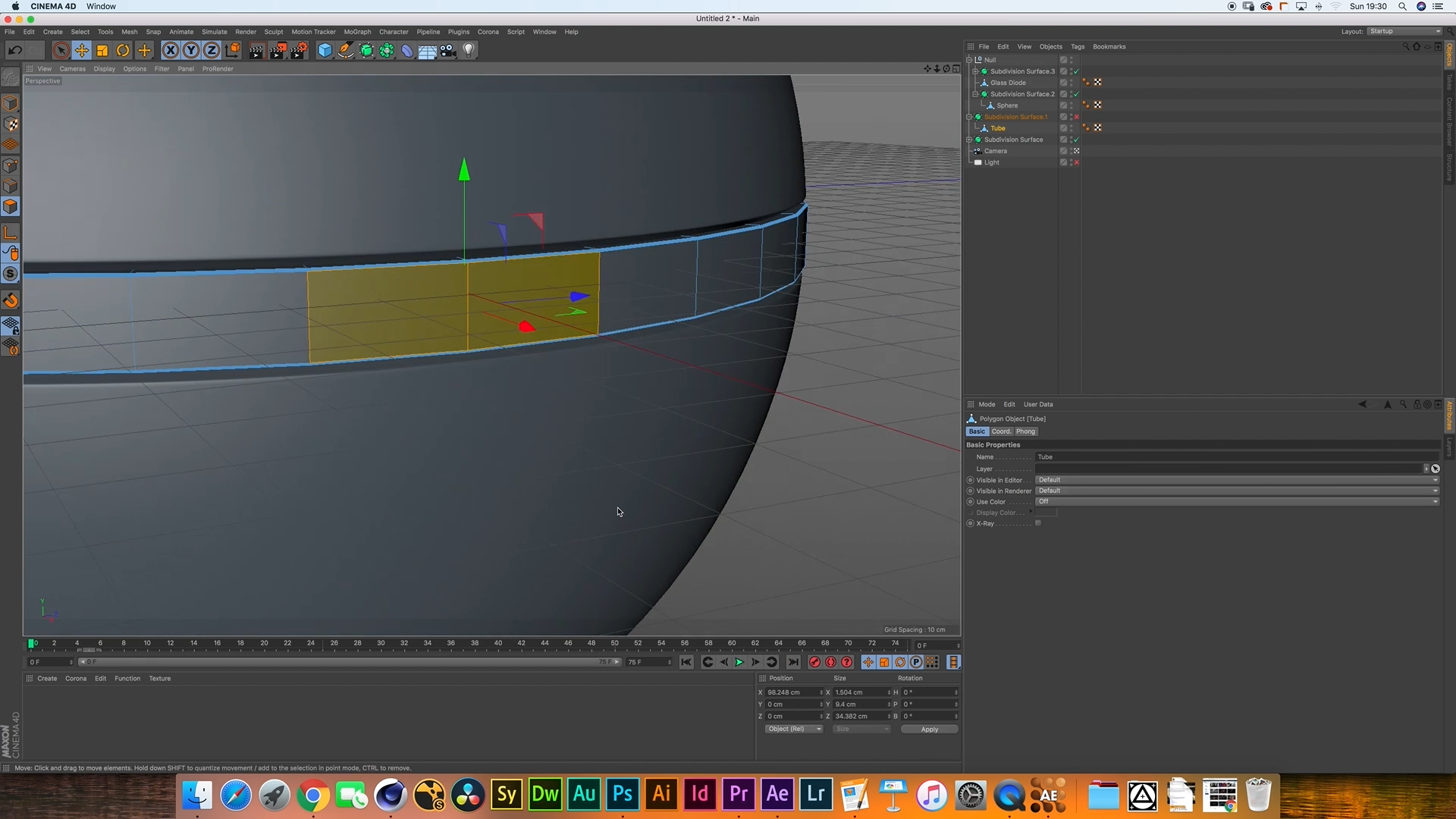Toggle the X-Ray checkbox
Viewport: 1456px width, 819px height.
pos(1038,523)
